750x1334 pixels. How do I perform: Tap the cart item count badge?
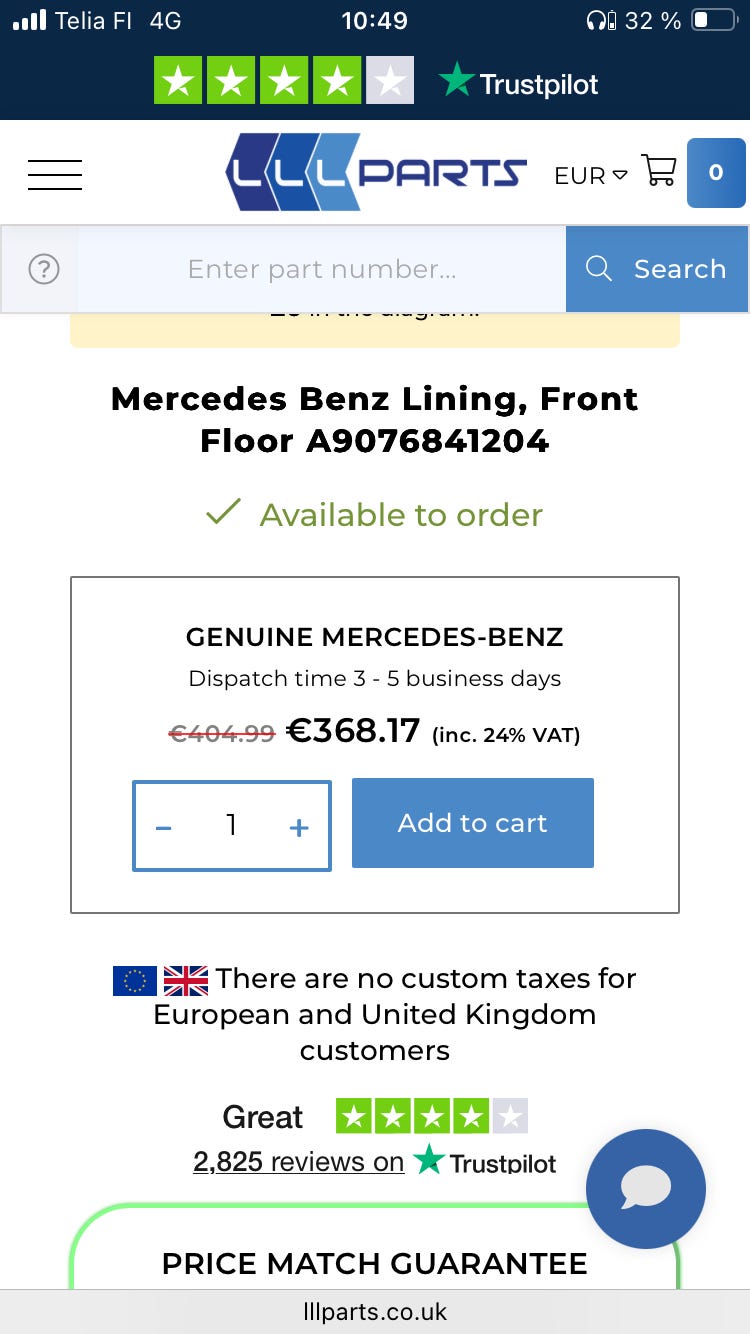715,173
